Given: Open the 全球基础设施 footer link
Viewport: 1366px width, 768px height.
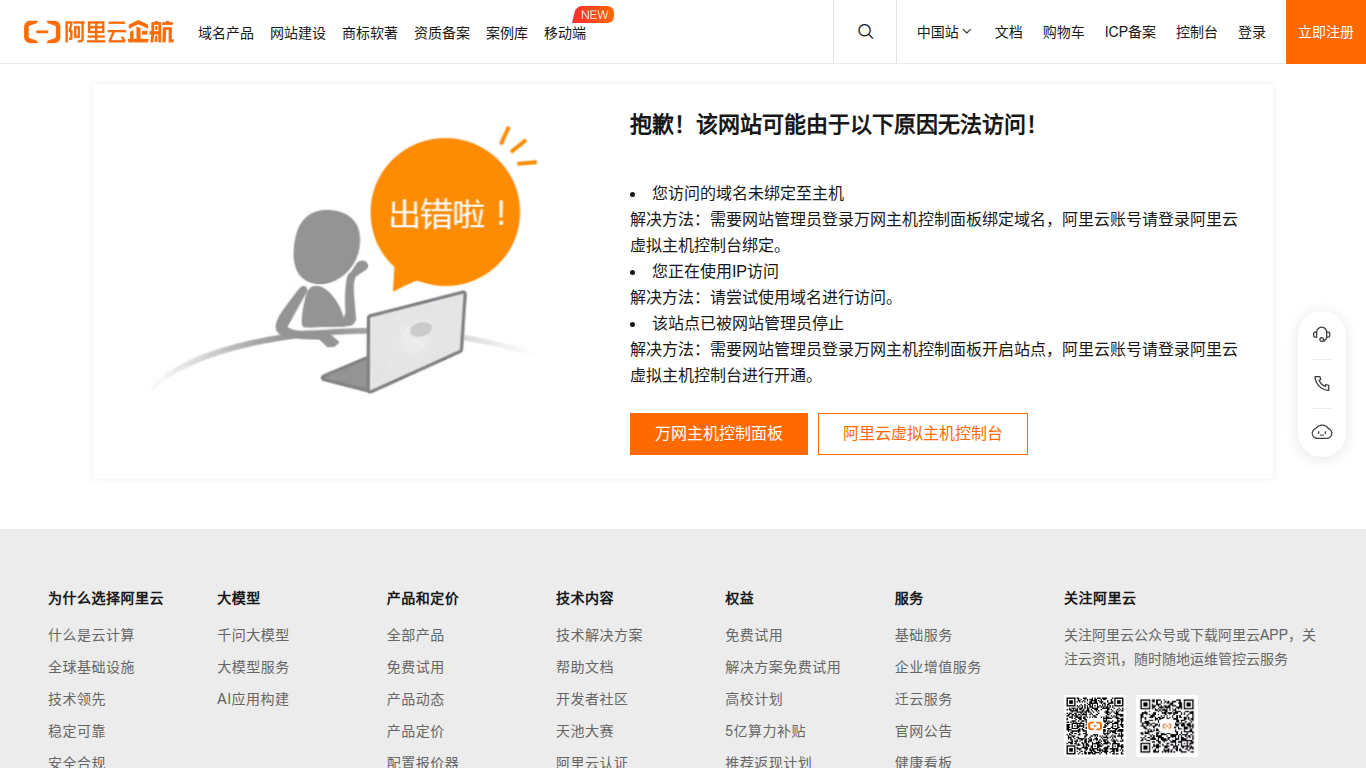Looking at the screenshot, I should pyautogui.click(x=91, y=667).
